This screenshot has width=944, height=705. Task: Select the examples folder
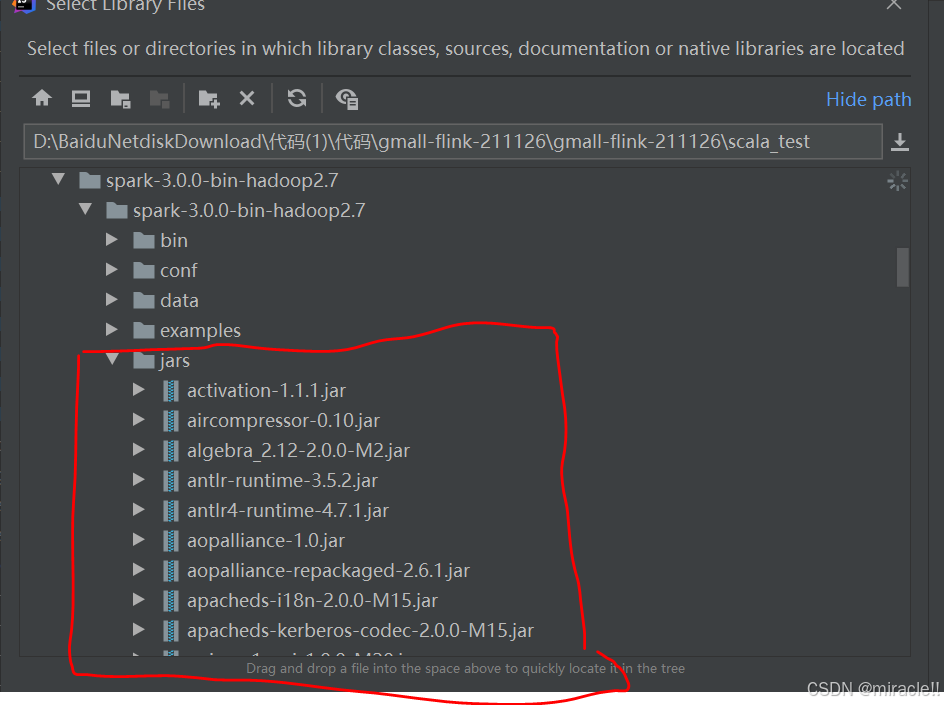(x=187, y=331)
